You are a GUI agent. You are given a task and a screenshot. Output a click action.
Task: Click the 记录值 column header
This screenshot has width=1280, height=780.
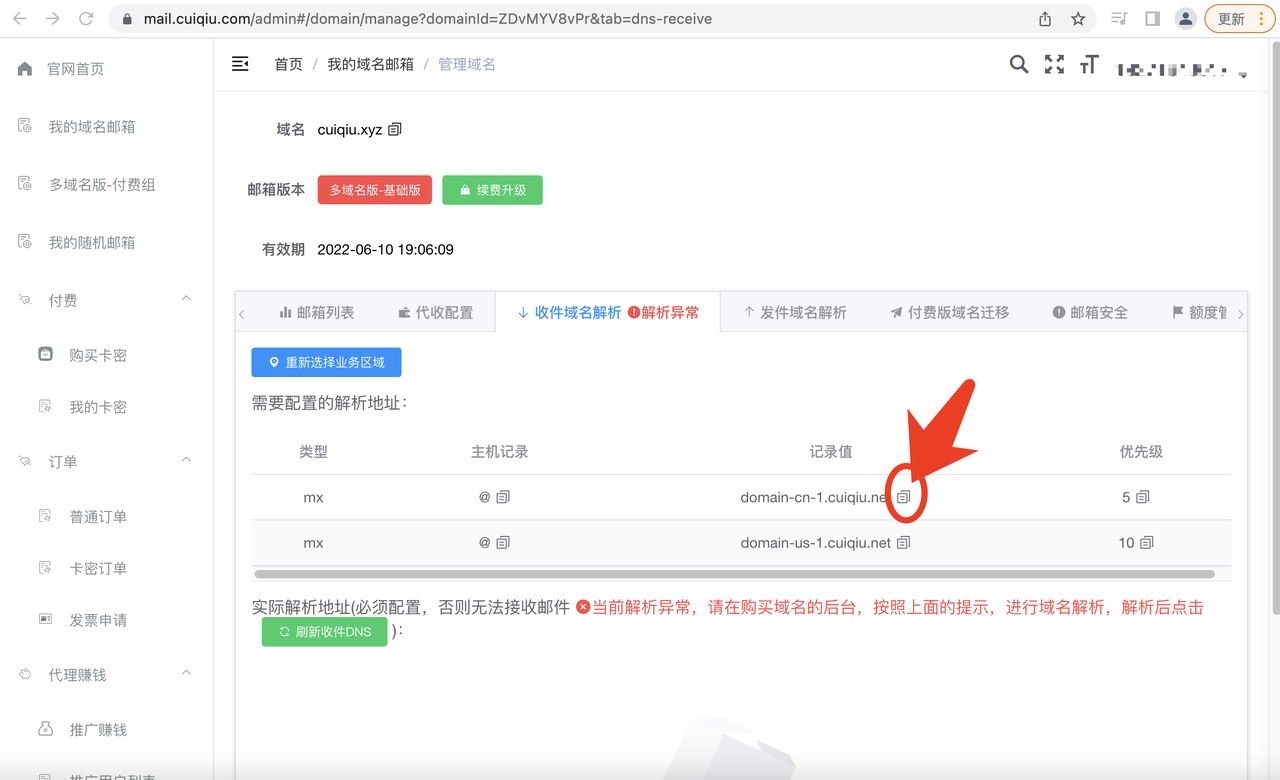[x=831, y=452]
